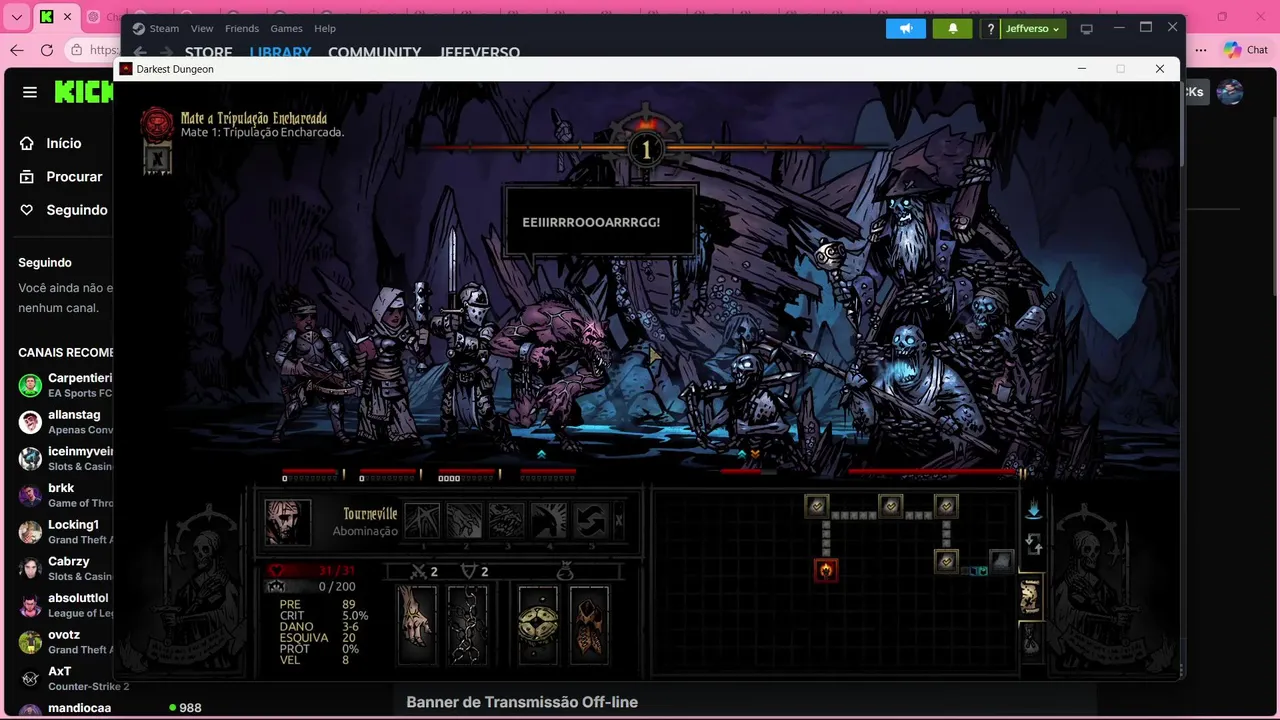Click the blue downward arrow icon beside map
Image resolution: width=1280 pixels, height=720 pixels.
point(1033,510)
